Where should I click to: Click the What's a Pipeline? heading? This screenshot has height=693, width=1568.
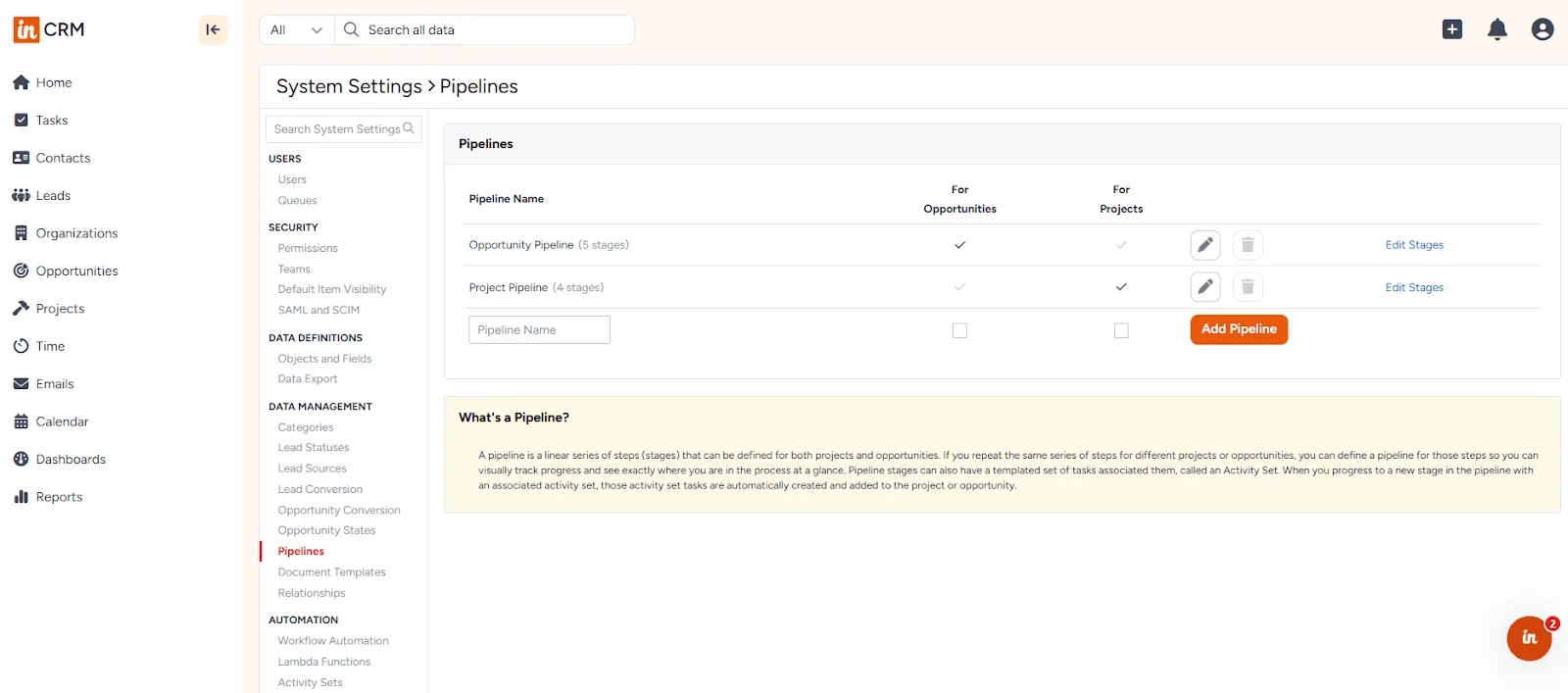[x=514, y=418]
